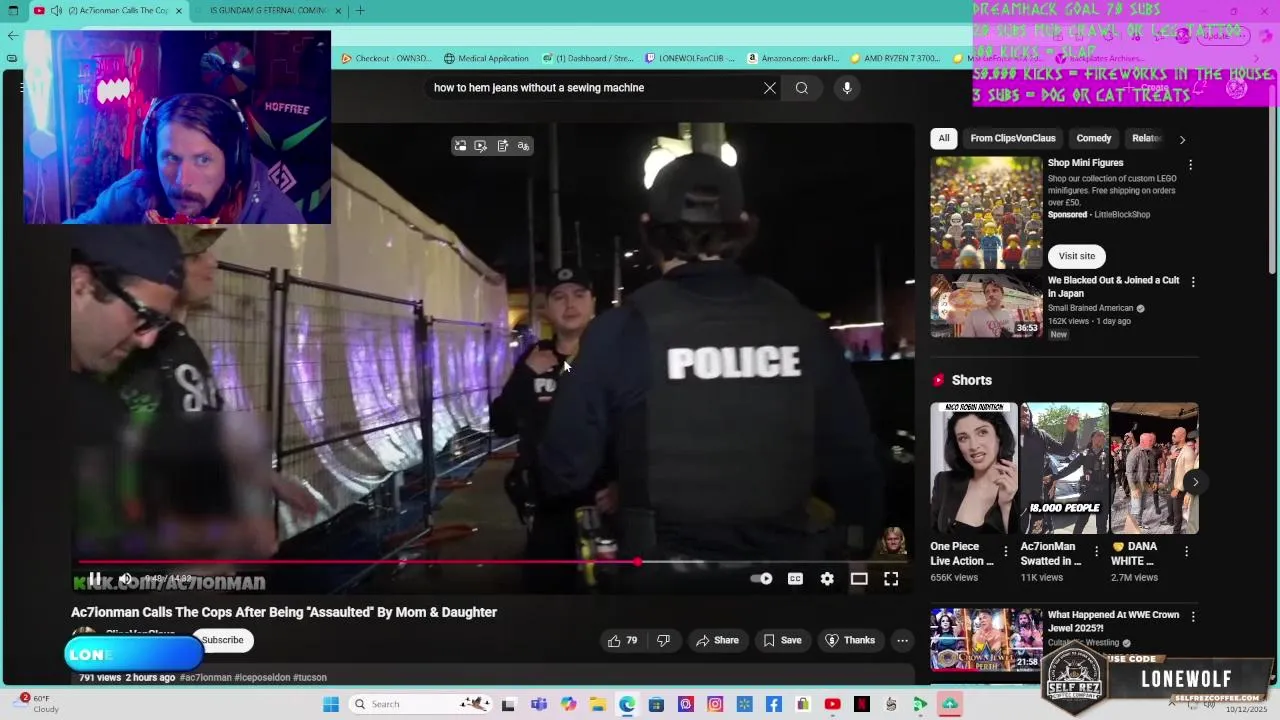Viewport: 1280px width, 720px height.
Task: Dislike the video with thumbs down
Action: pyautogui.click(x=663, y=640)
